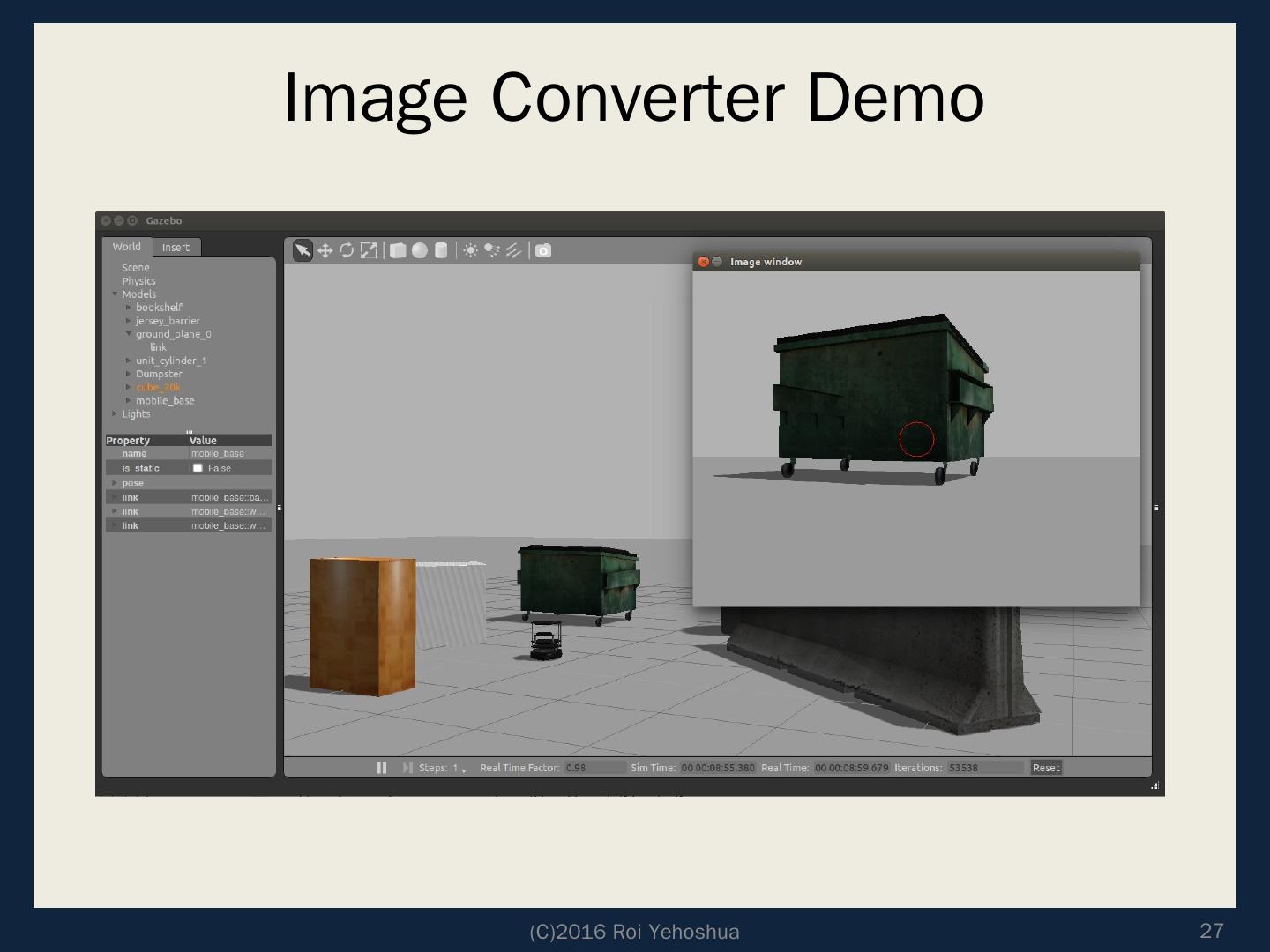Collapse the ground_plane_0 model node
Screen dimensions: 1270x952
129,334
